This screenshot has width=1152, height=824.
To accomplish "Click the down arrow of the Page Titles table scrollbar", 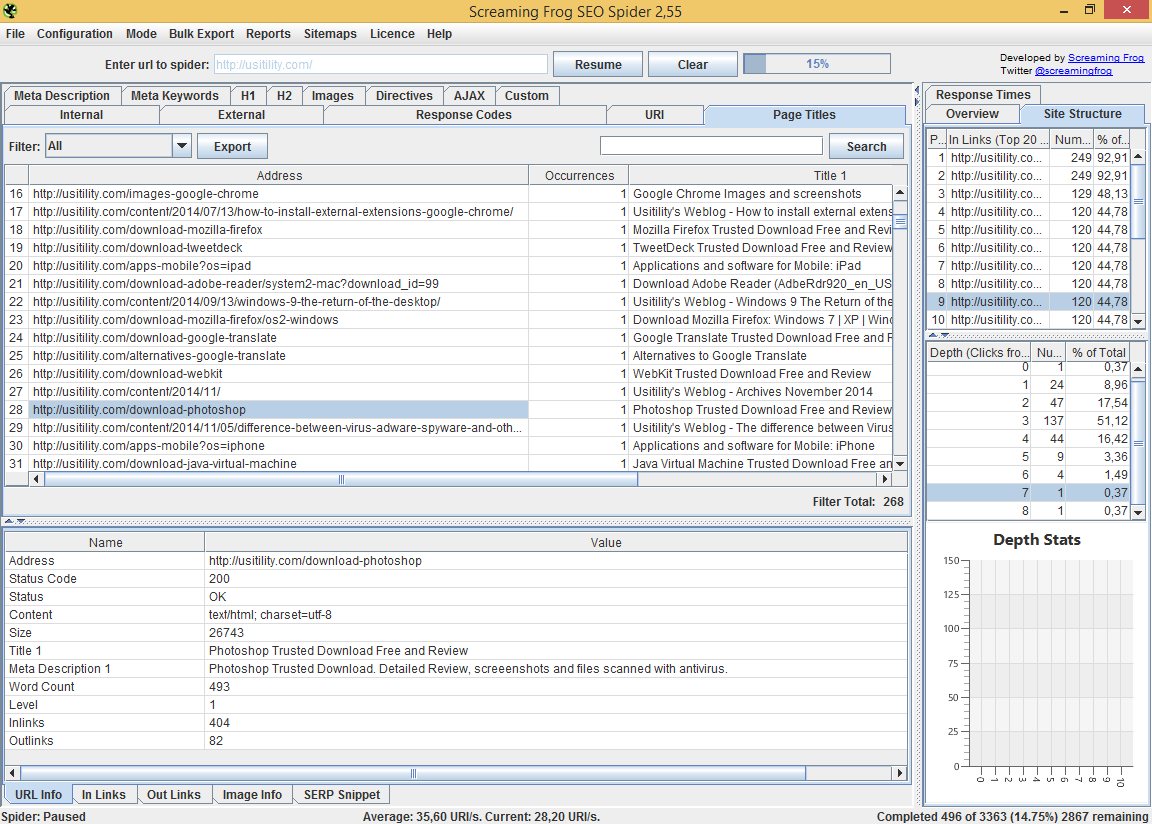I will click(900, 463).
